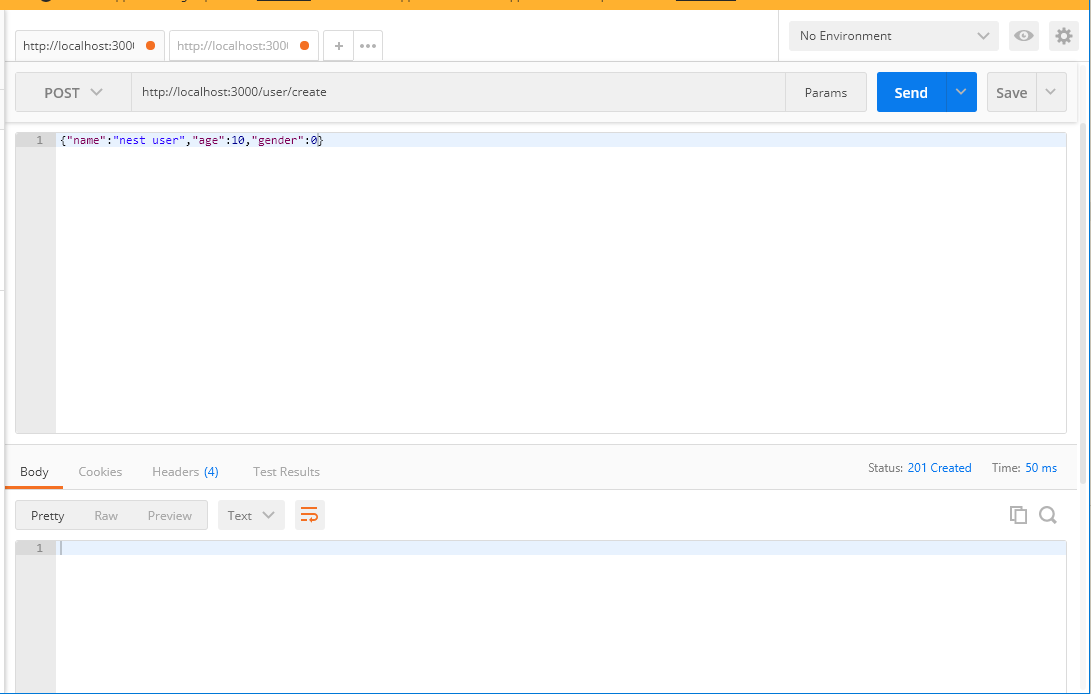
Task: Click the 201 Created status text
Action: 939,468
